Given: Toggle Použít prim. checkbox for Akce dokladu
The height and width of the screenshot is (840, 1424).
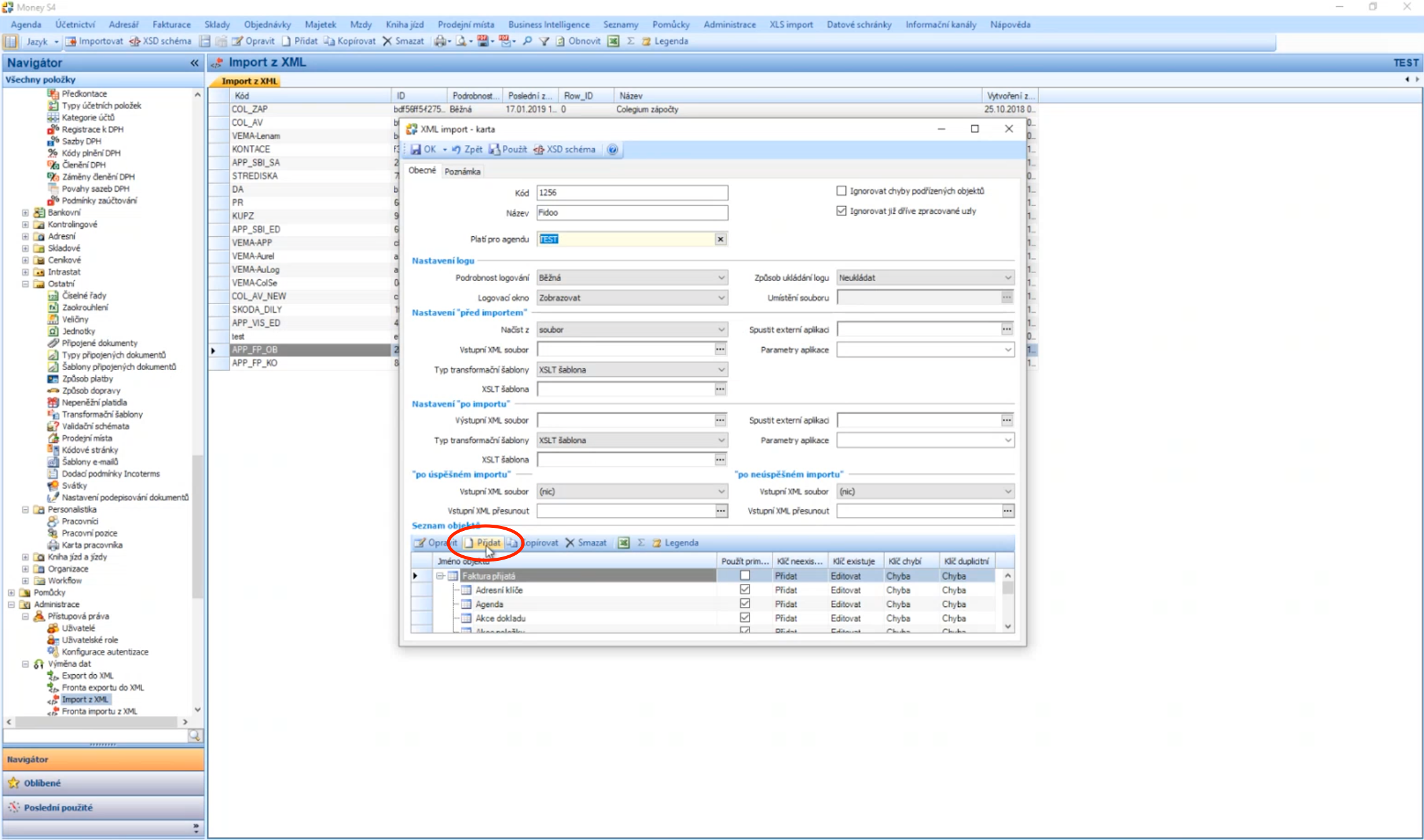Looking at the screenshot, I should click(745, 618).
